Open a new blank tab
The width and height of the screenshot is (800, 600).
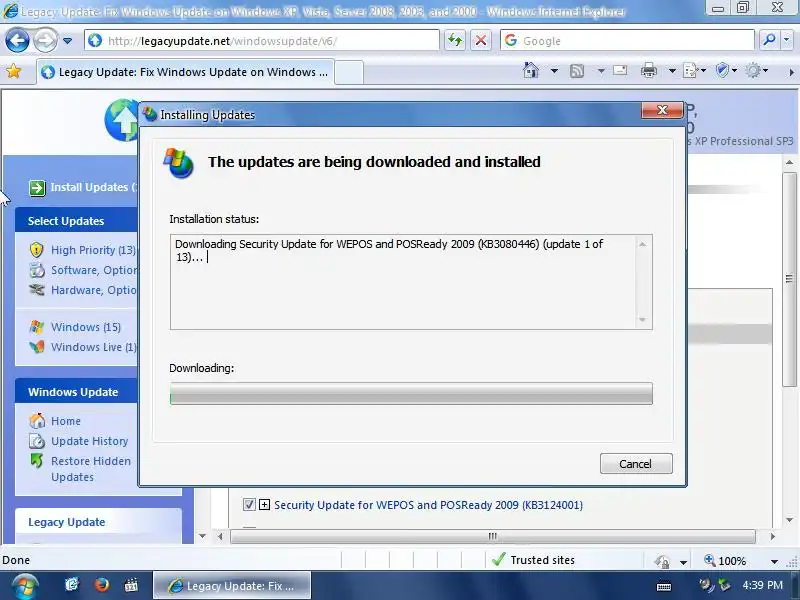(x=349, y=72)
